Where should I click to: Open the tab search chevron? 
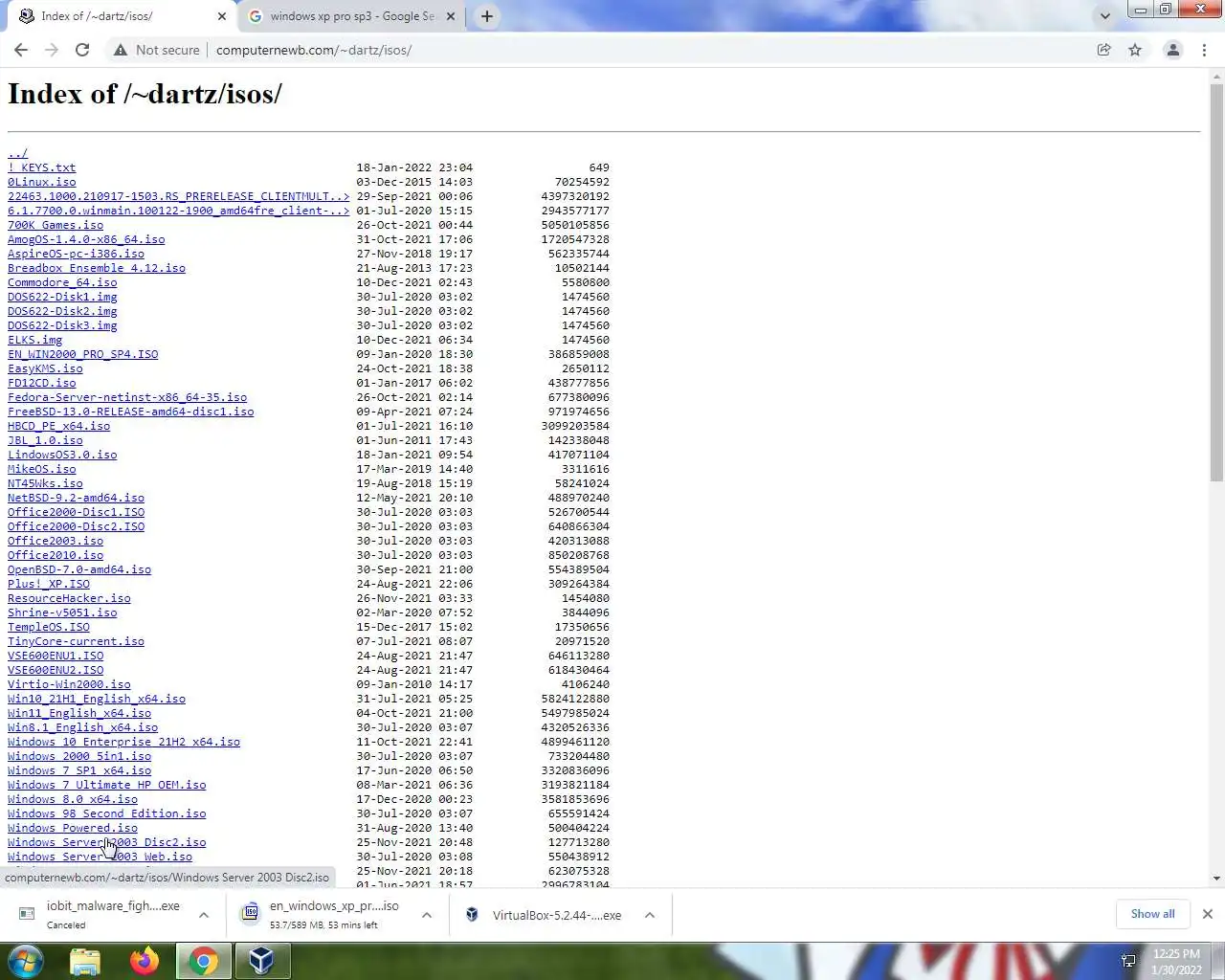[1105, 16]
